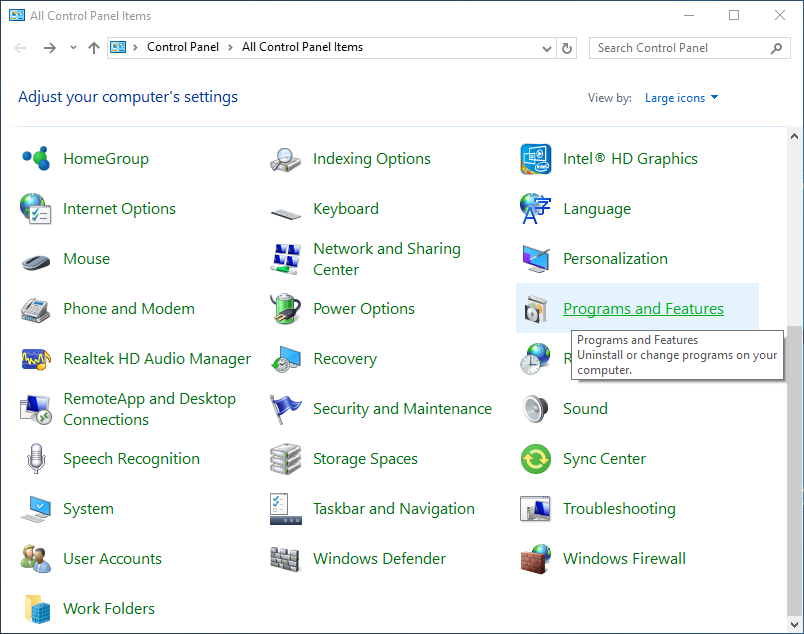Image resolution: width=804 pixels, height=634 pixels.
Task: Click RemoteApp and Desktop Connections icon
Action: (35, 409)
